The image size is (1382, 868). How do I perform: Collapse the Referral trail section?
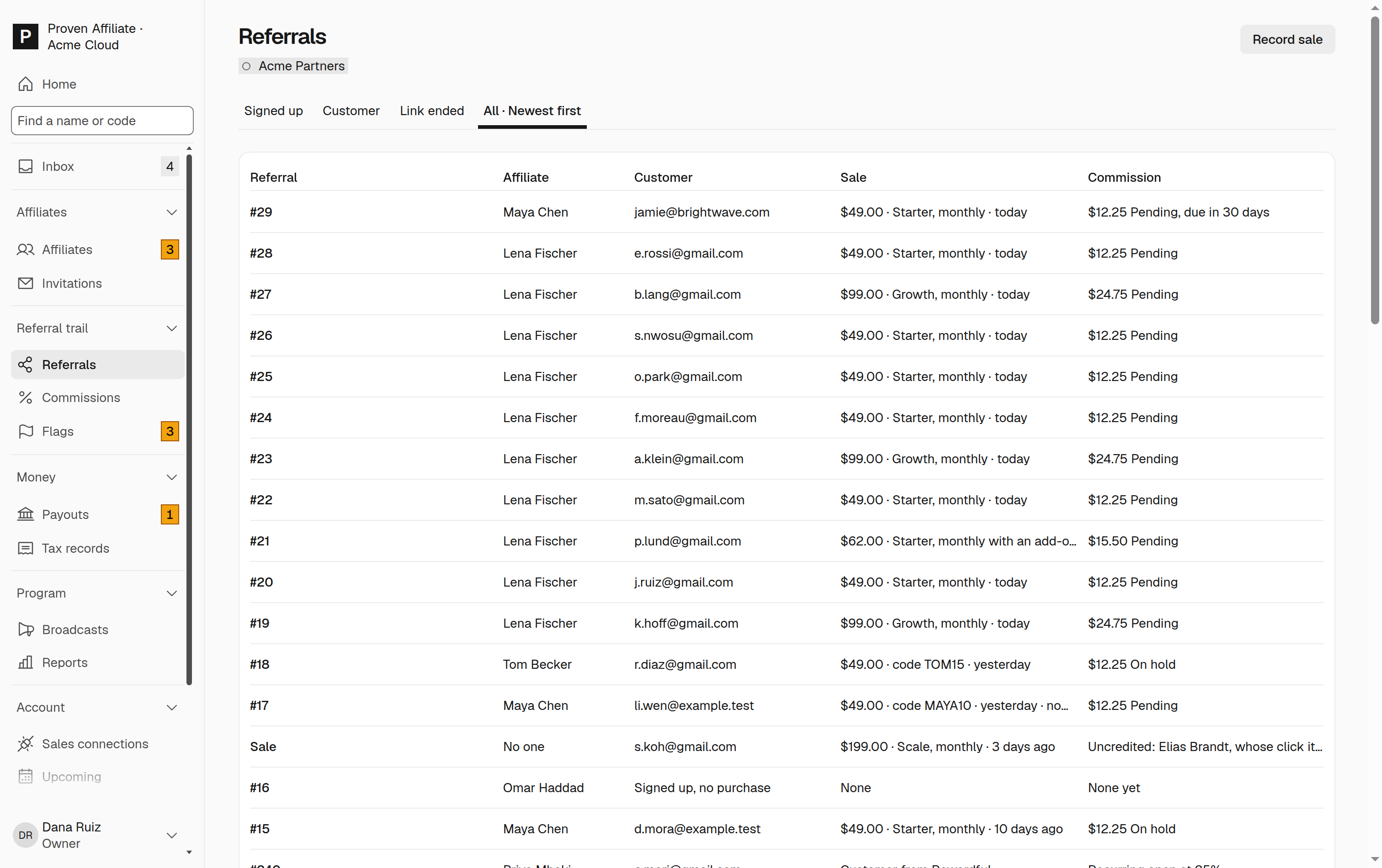pos(171,329)
